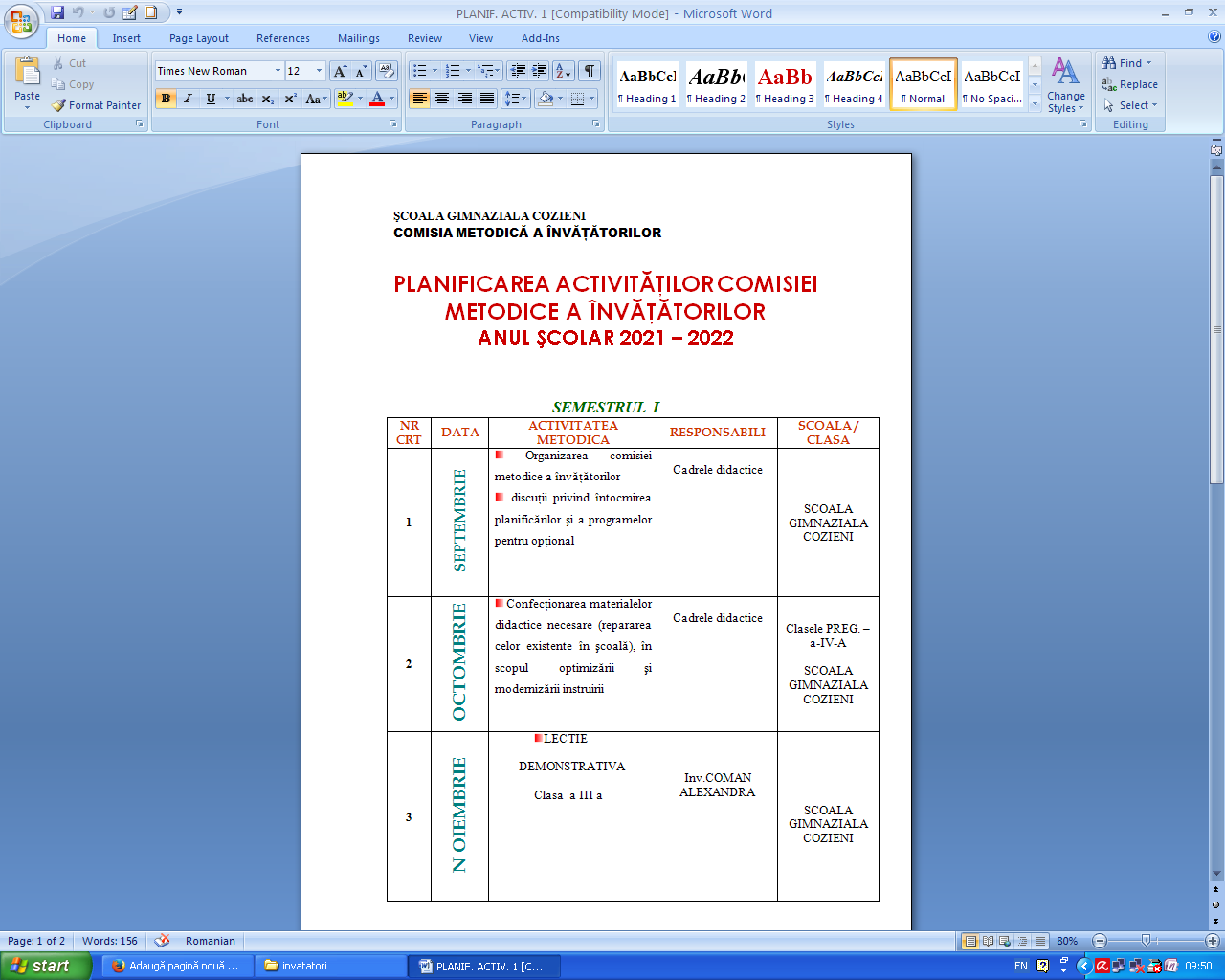Image resolution: width=1225 pixels, height=980 pixels.
Task: Open the font name dropdown
Action: pos(278,71)
